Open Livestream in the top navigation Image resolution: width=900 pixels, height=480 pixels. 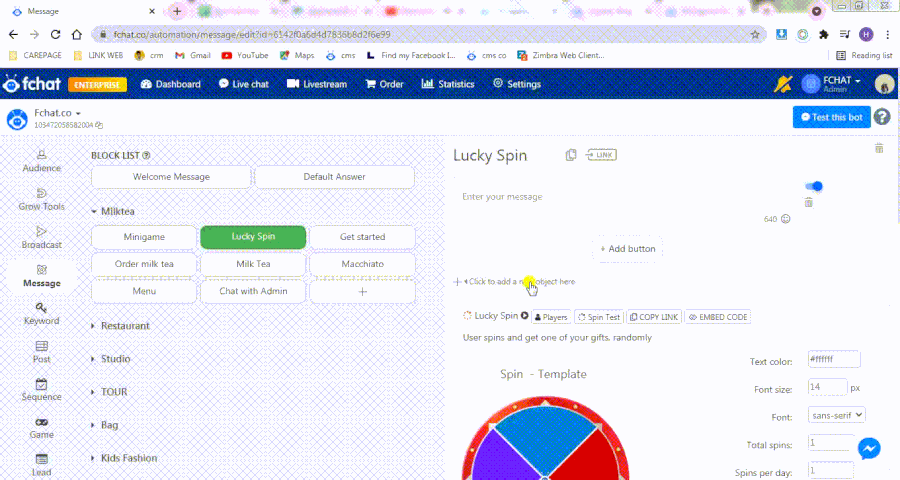coord(317,84)
